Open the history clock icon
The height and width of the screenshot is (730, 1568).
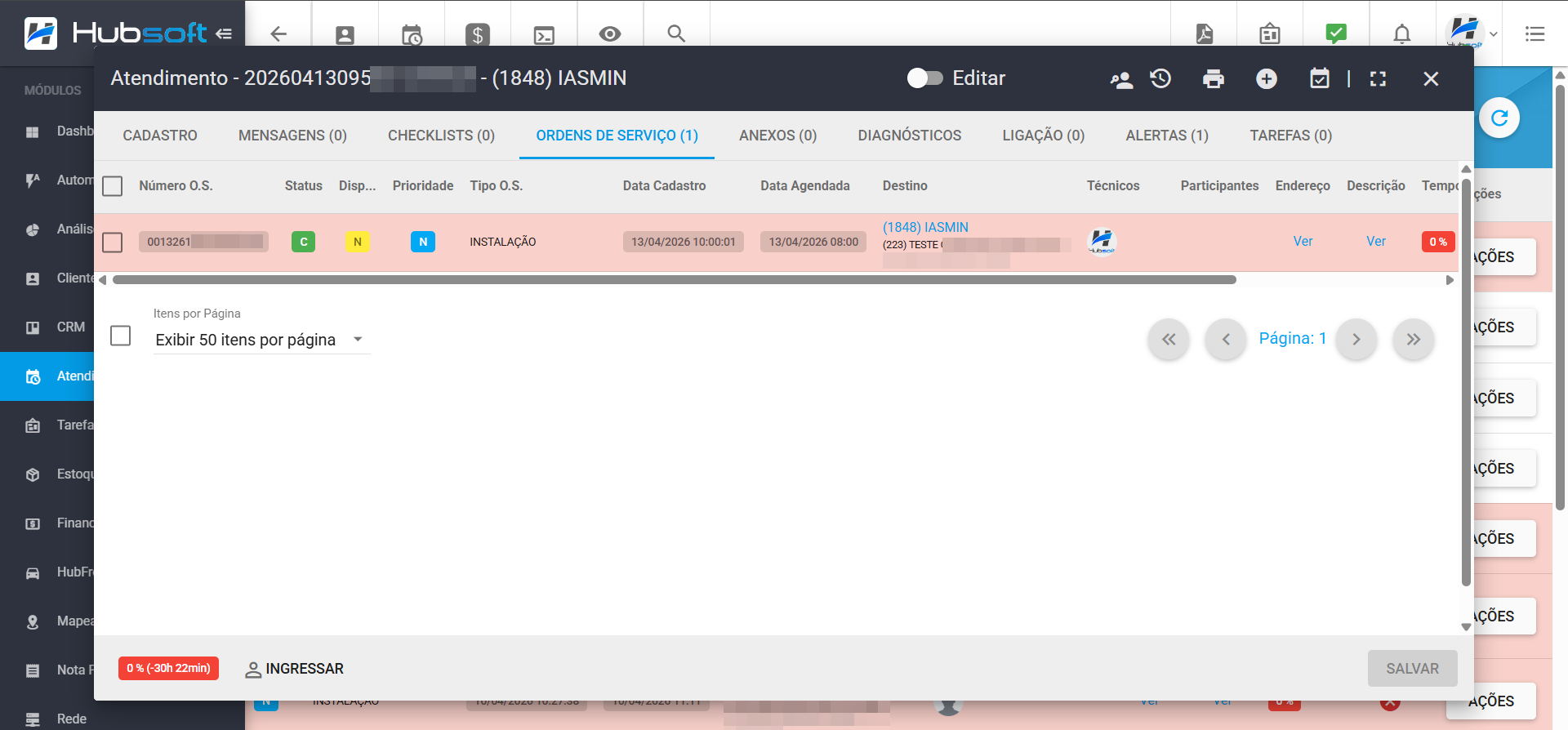[x=1160, y=78]
